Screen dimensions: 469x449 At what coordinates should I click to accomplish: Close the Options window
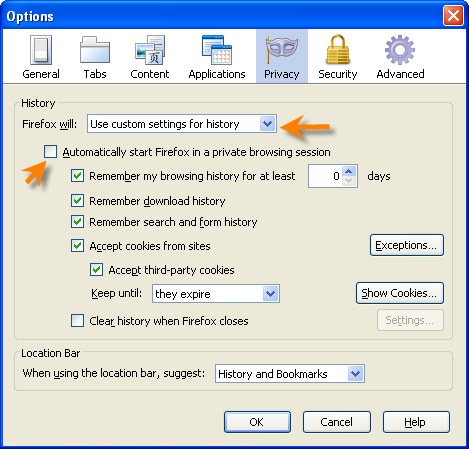[453, 16]
